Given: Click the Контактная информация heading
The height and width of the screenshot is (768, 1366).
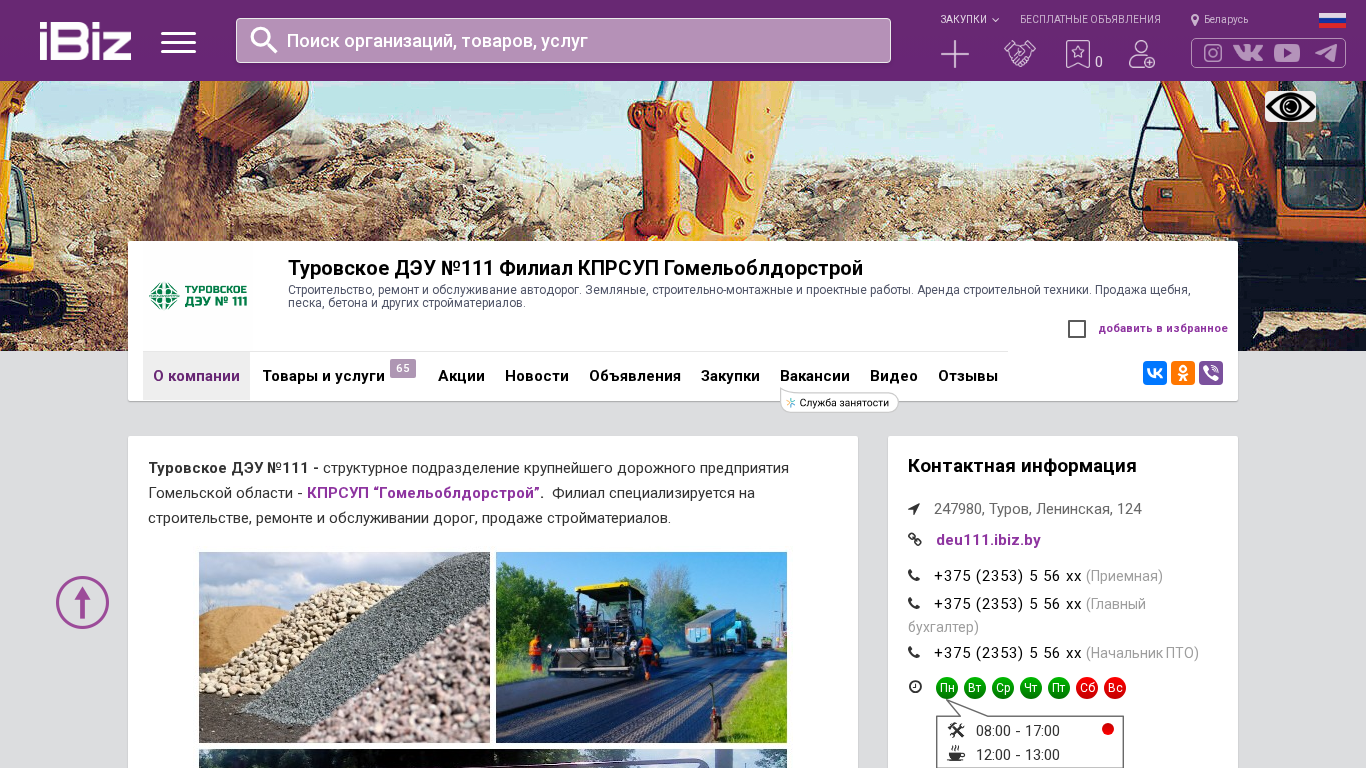Looking at the screenshot, I should tap(1022, 466).
